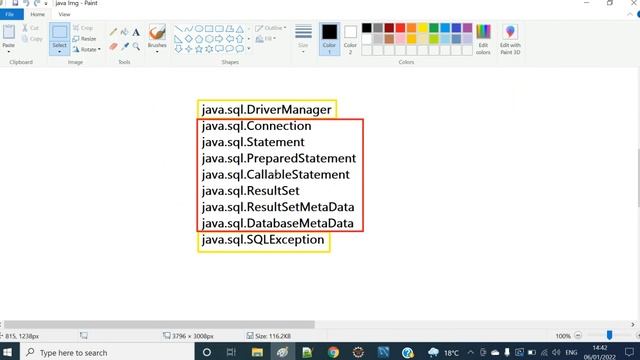Open the Size thickness dropdown
Screen dimensions: 640x360
point(303,39)
